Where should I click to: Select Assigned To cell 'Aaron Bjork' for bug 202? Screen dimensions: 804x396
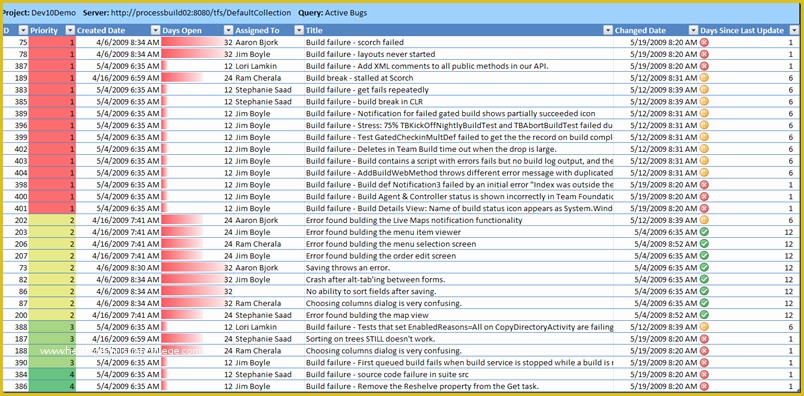click(257, 220)
